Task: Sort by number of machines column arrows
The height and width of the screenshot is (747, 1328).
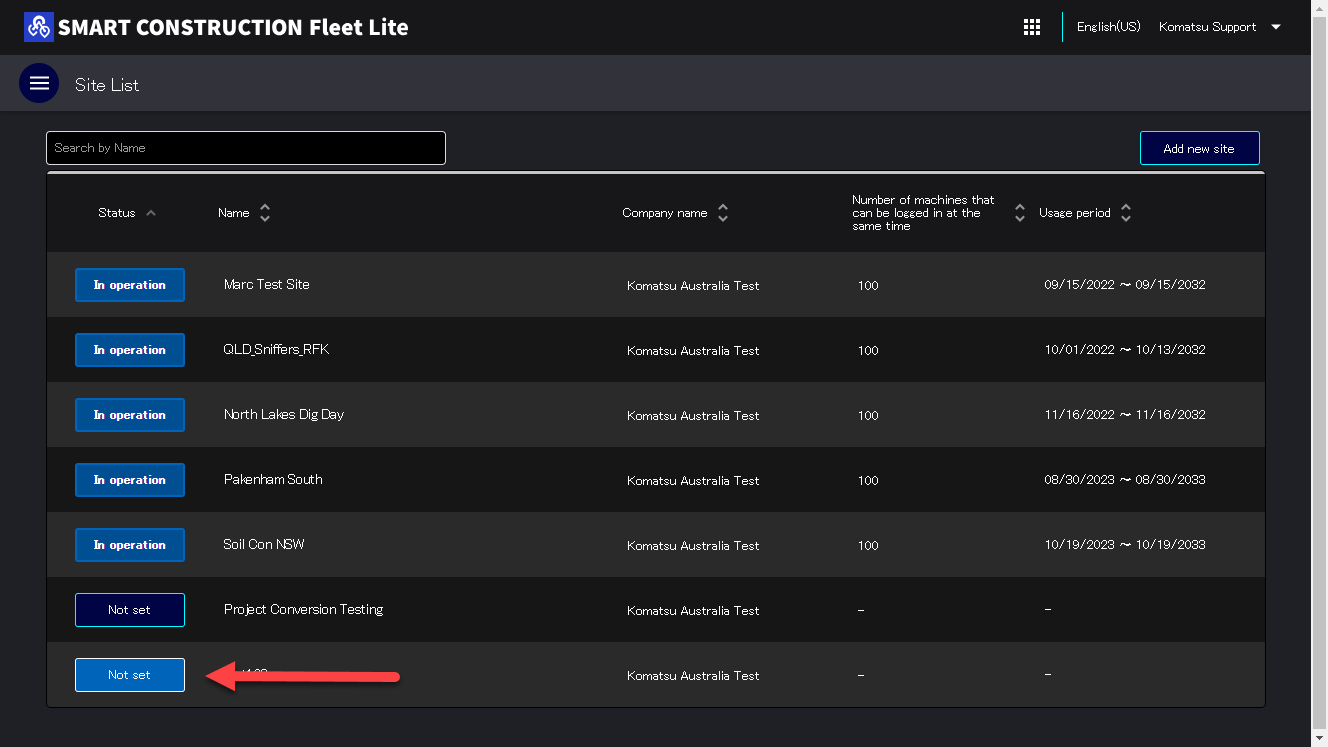Action: pyautogui.click(x=1020, y=213)
